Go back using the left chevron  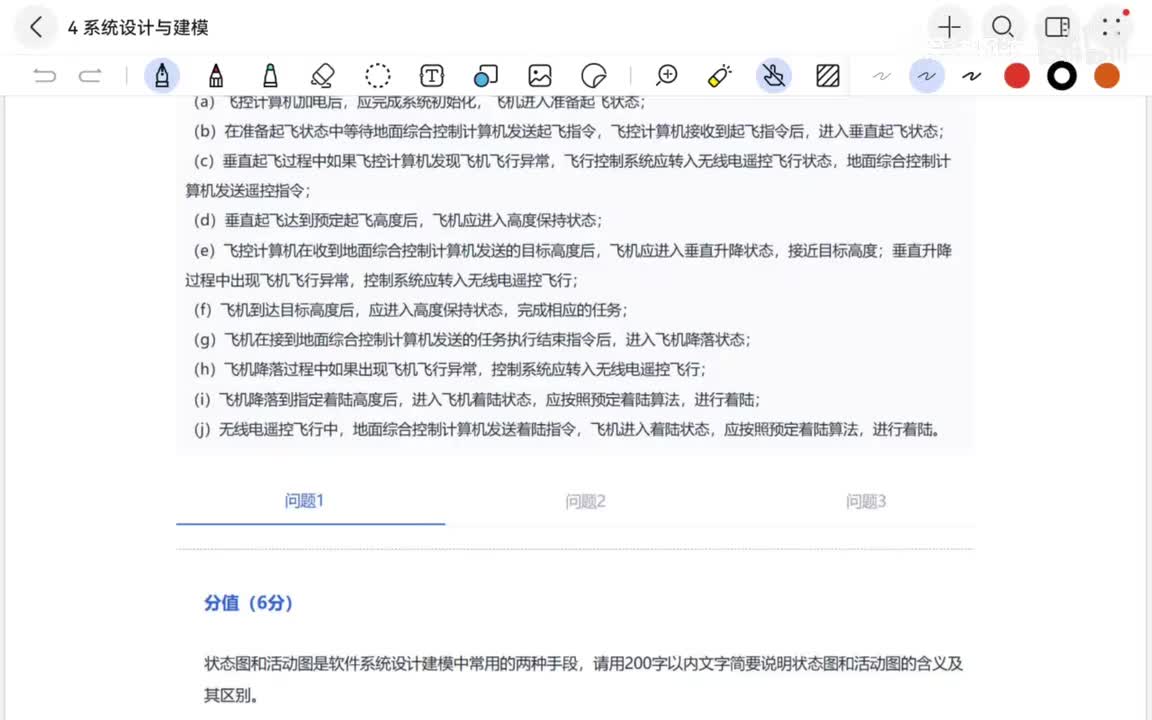[36, 27]
